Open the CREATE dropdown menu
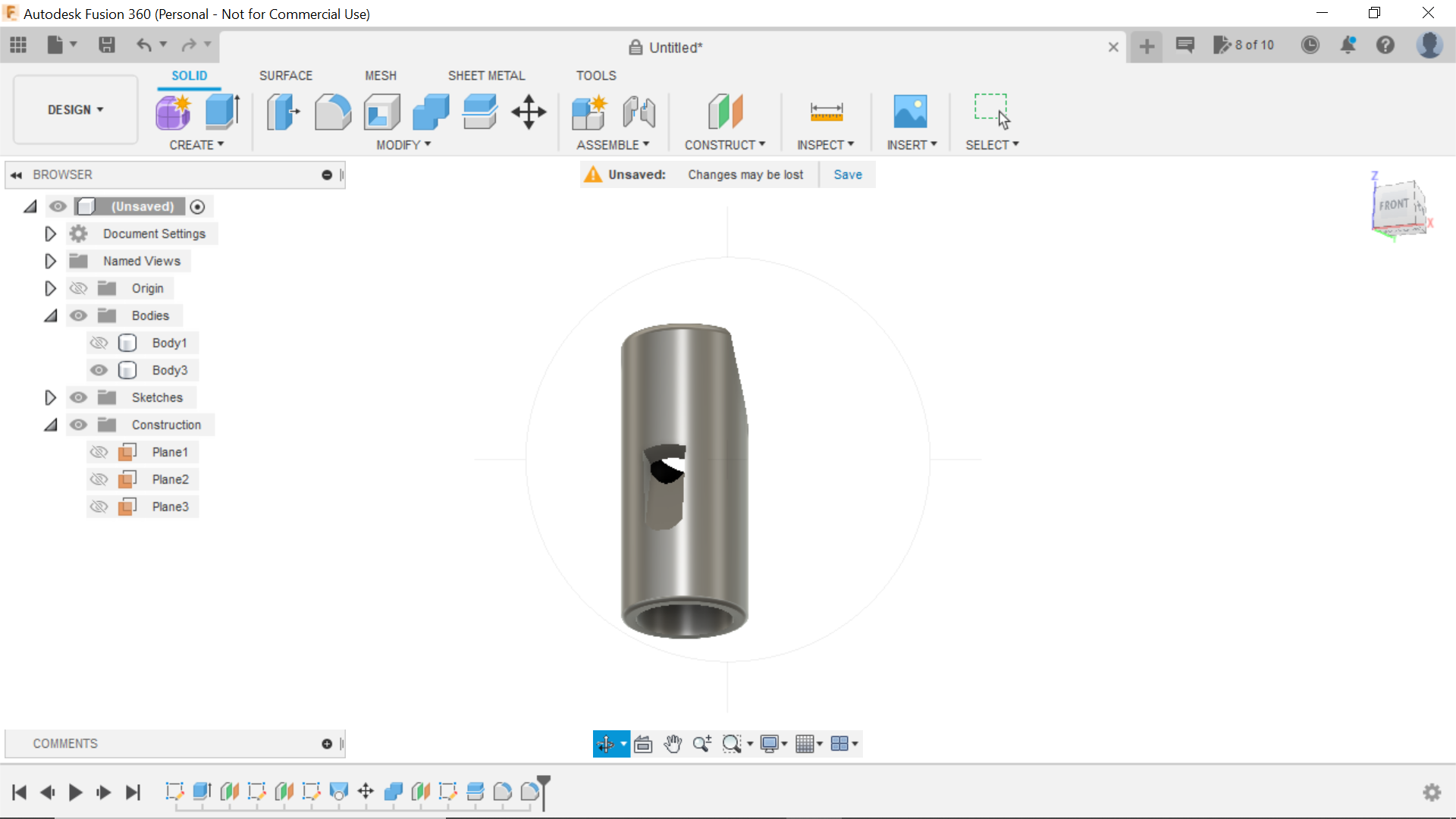 [x=196, y=144]
